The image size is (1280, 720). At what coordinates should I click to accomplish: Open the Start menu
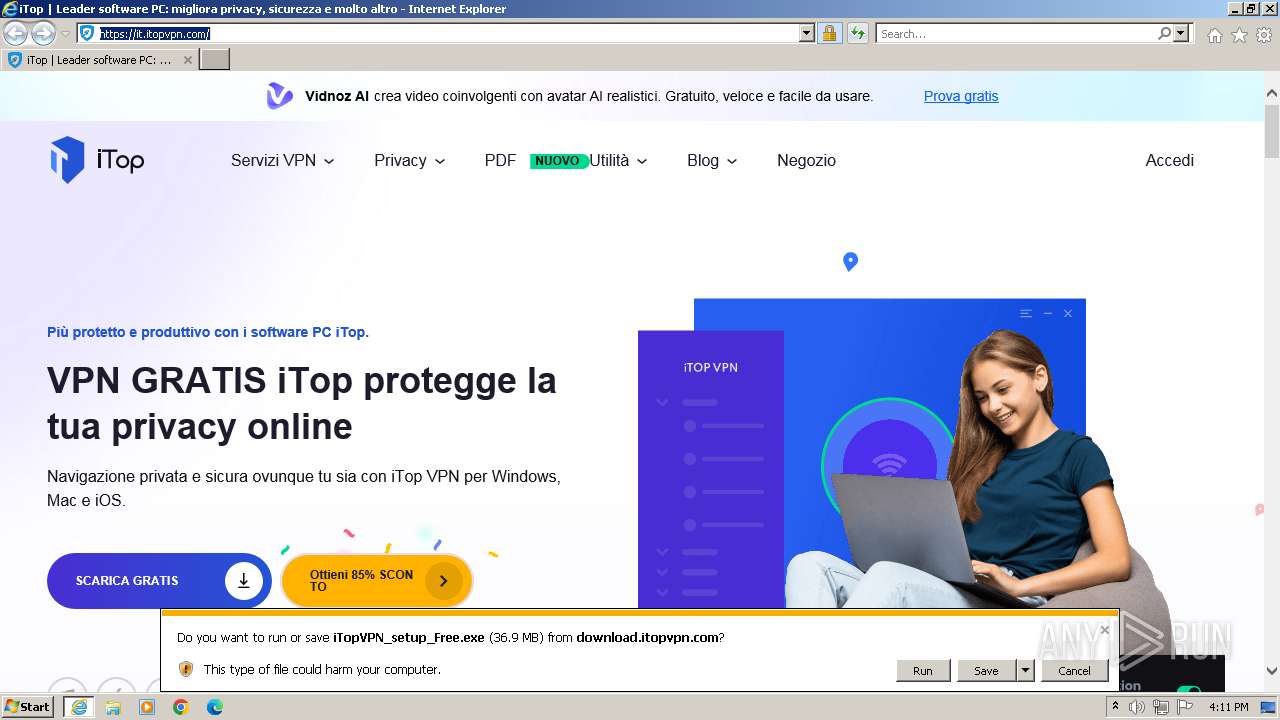pos(28,707)
